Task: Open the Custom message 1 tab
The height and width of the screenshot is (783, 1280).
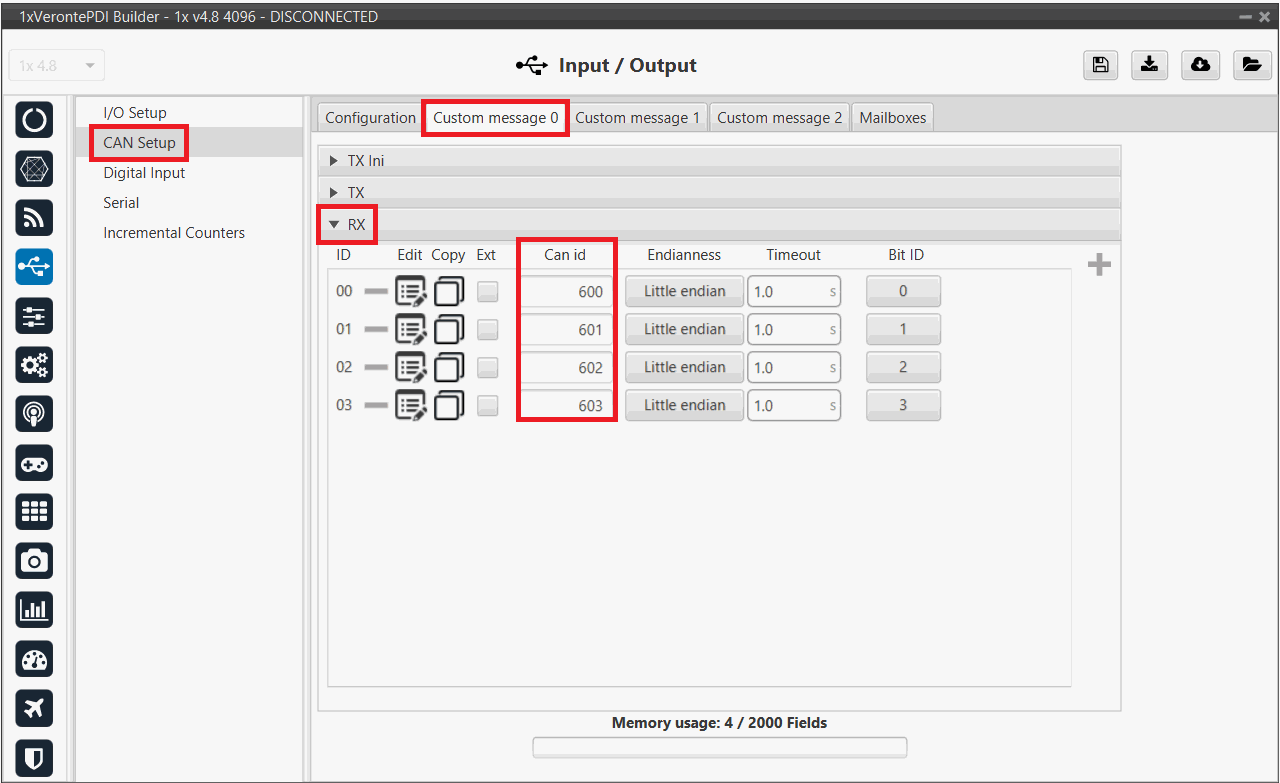Action: pyautogui.click(x=637, y=118)
